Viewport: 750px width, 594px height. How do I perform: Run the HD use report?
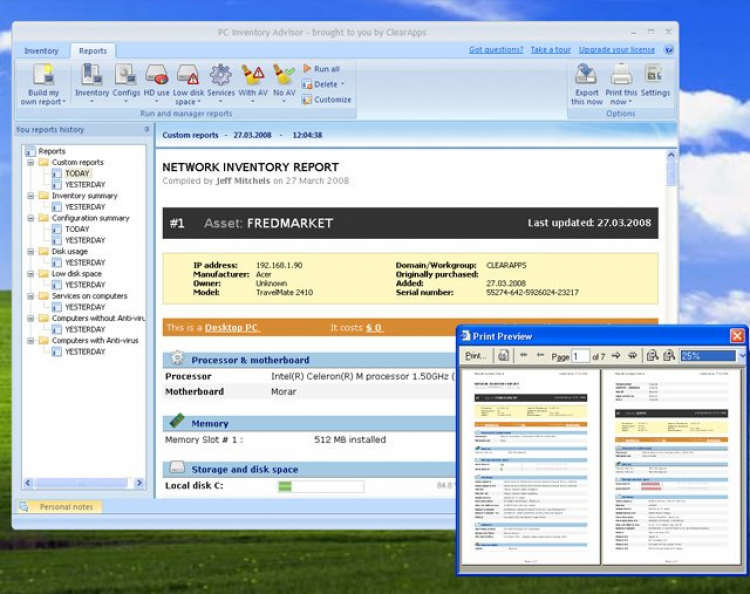[x=156, y=82]
